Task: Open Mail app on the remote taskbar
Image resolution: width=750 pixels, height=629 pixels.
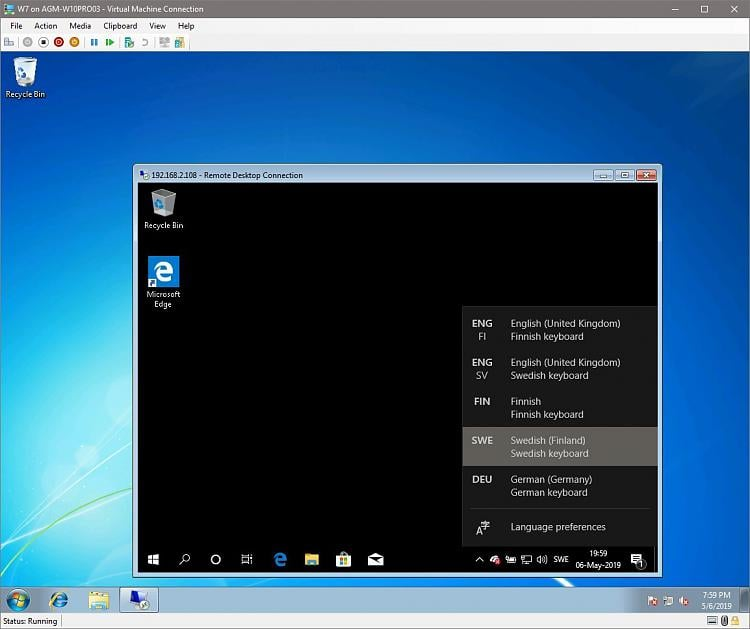Action: point(375,559)
